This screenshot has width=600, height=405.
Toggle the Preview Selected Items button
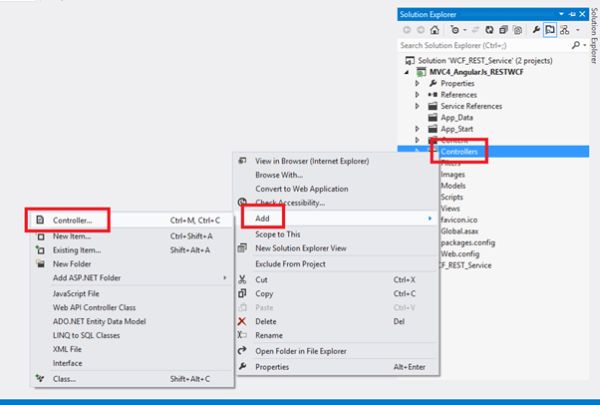click(x=550, y=30)
